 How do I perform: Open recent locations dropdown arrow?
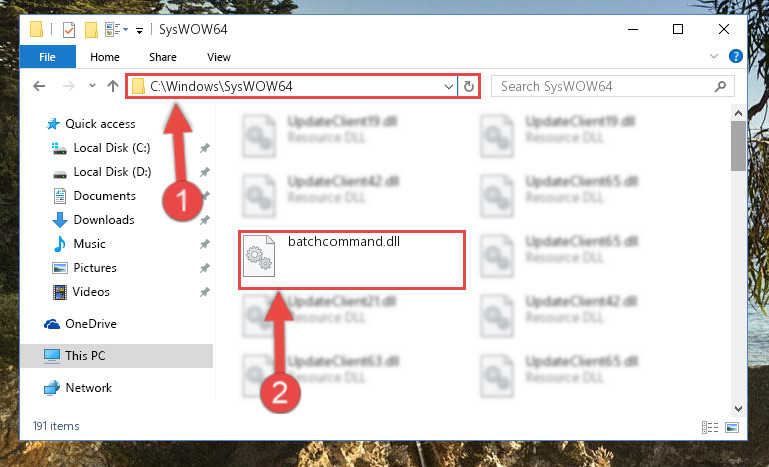(92, 86)
